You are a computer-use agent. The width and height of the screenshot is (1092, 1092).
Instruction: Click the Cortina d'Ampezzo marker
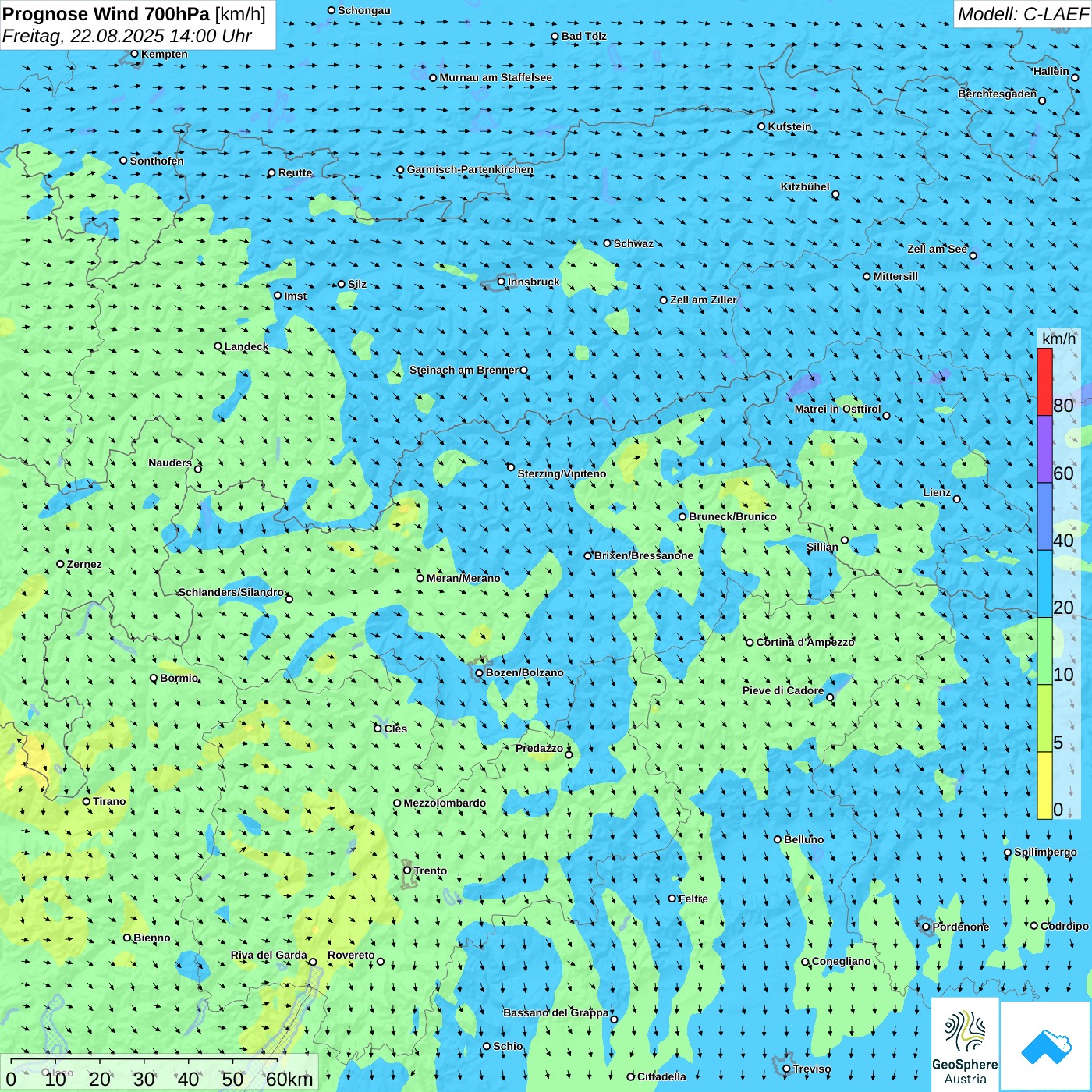point(750,642)
